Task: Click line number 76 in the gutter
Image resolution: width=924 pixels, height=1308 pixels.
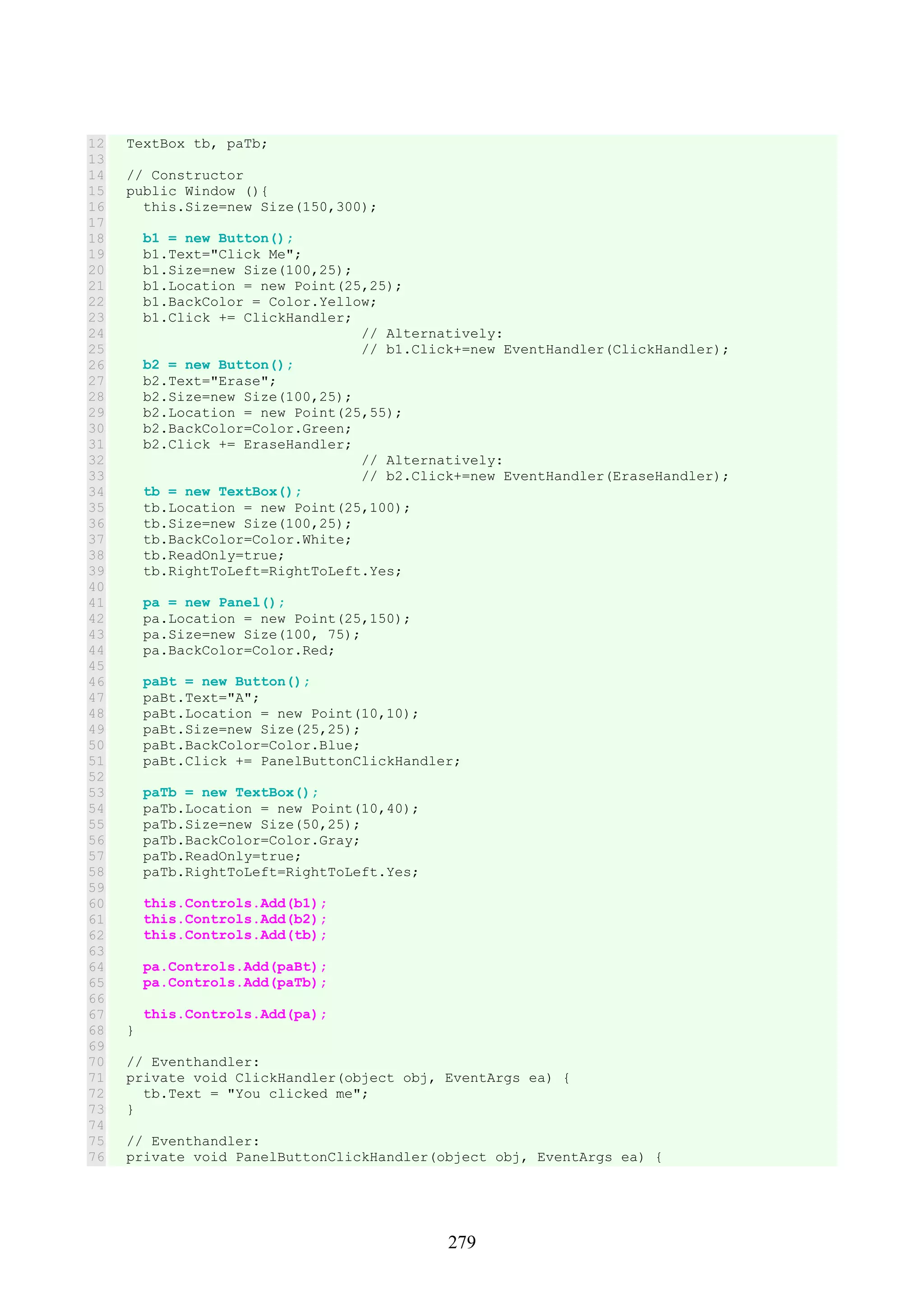Action: [x=96, y=1157]
